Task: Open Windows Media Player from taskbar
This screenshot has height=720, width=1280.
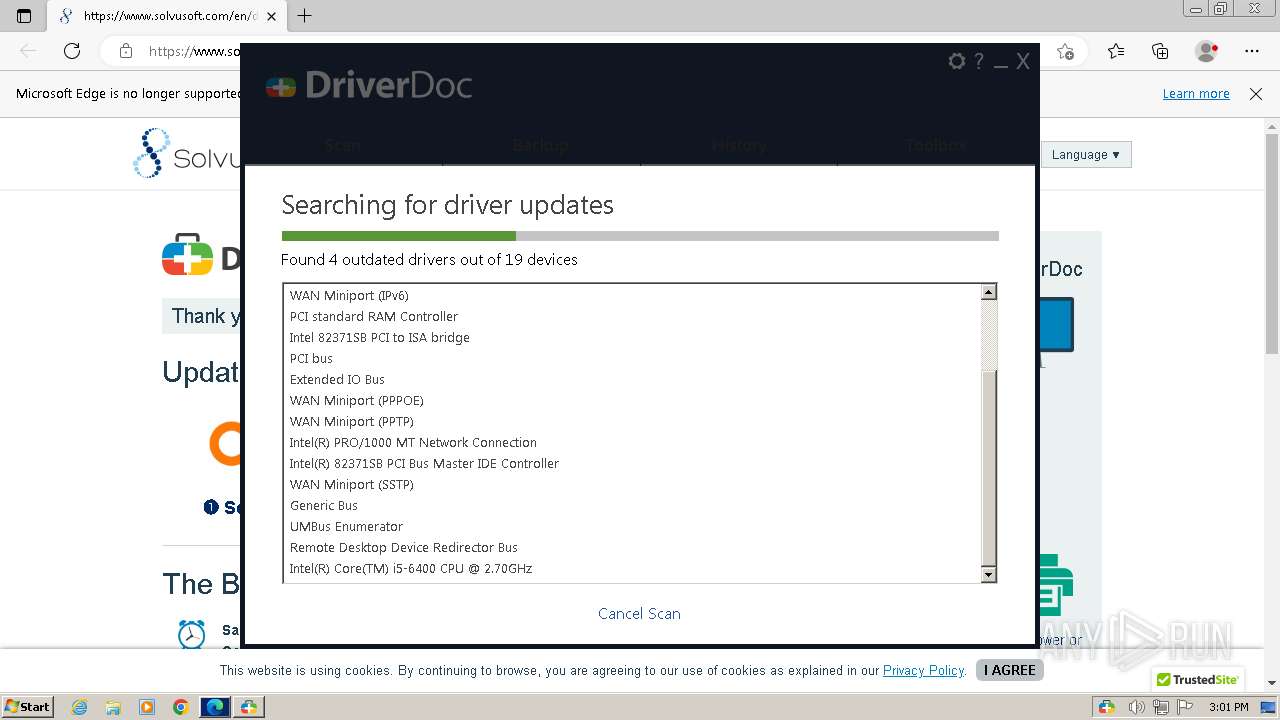Action: pos(147,707)
